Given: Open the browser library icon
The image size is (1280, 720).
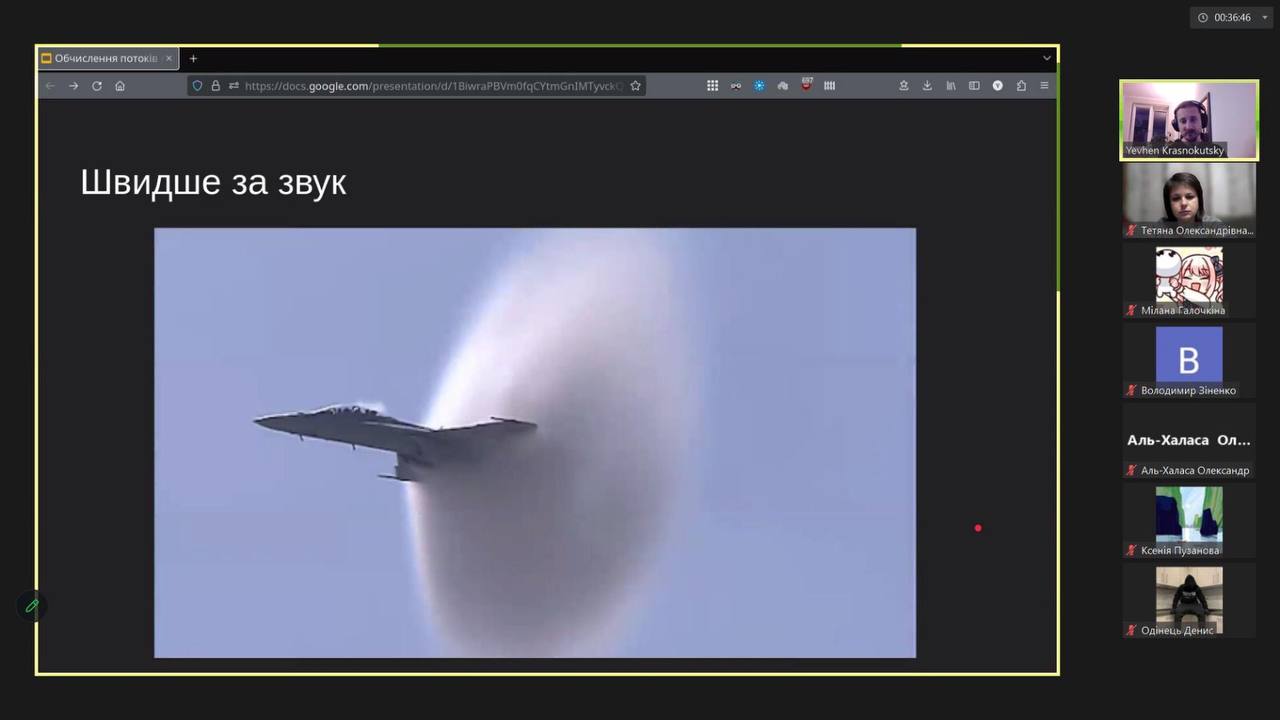Looking at the screenshot, I should point(951,86).
